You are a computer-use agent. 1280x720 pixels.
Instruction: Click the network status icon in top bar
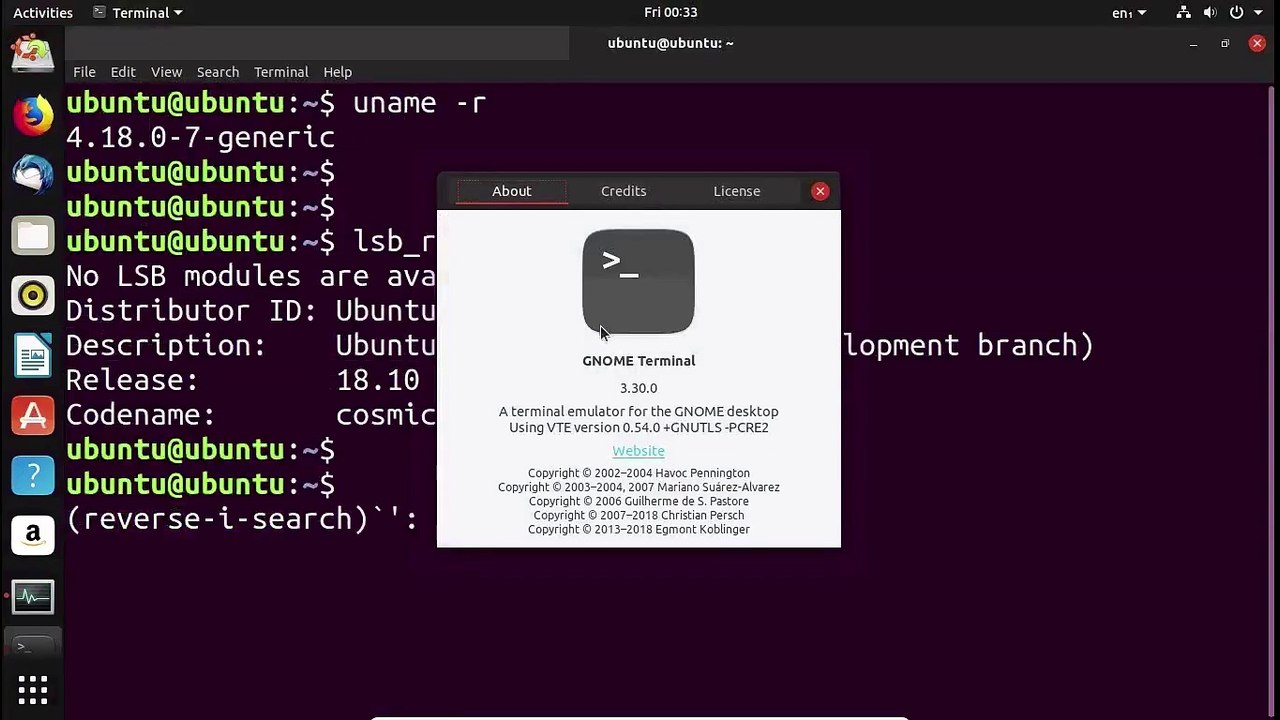coord(1184,13)
